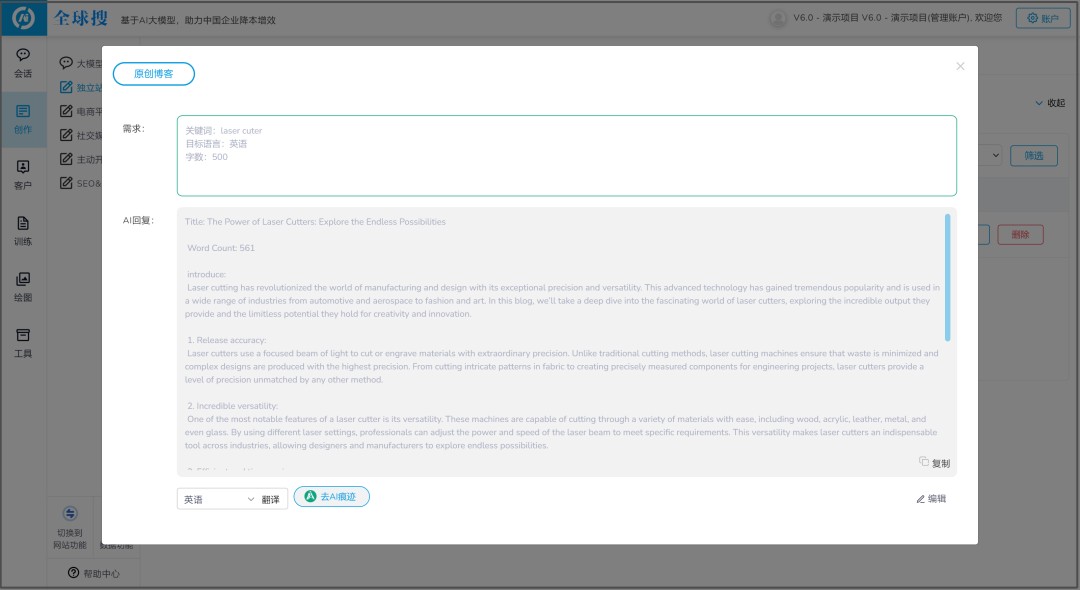The width and height of the screenshot is (1080, 590).
Task: Click the '1. Release accuracy:' heading
Action: tap(227, 340)
